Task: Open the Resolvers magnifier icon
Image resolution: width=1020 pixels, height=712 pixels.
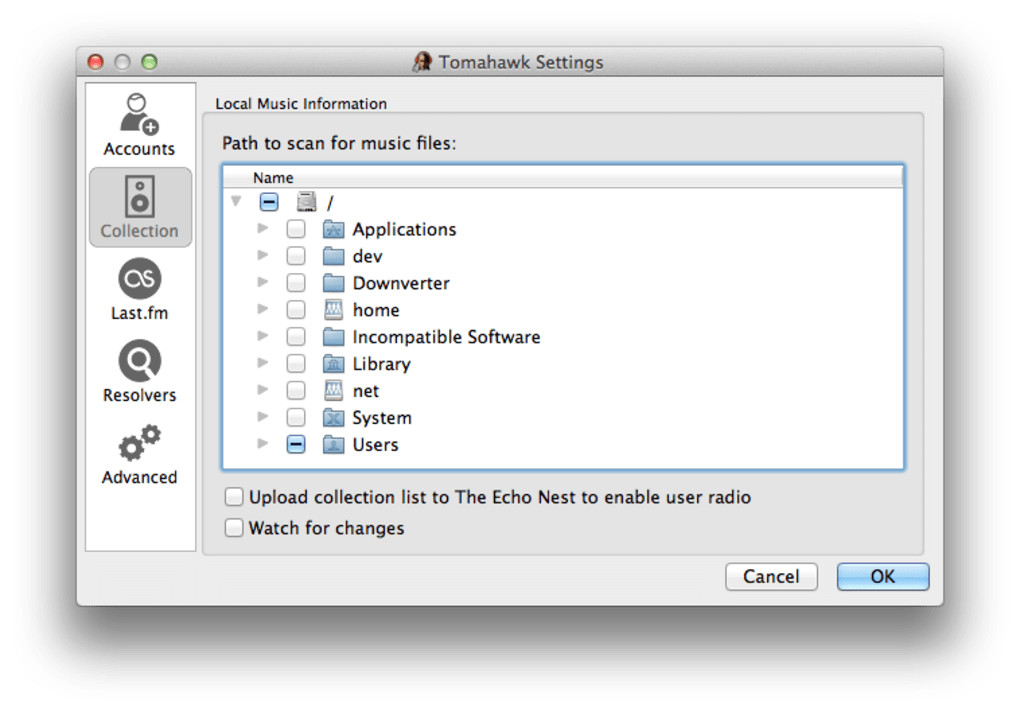Action: [x=140, y=361]
